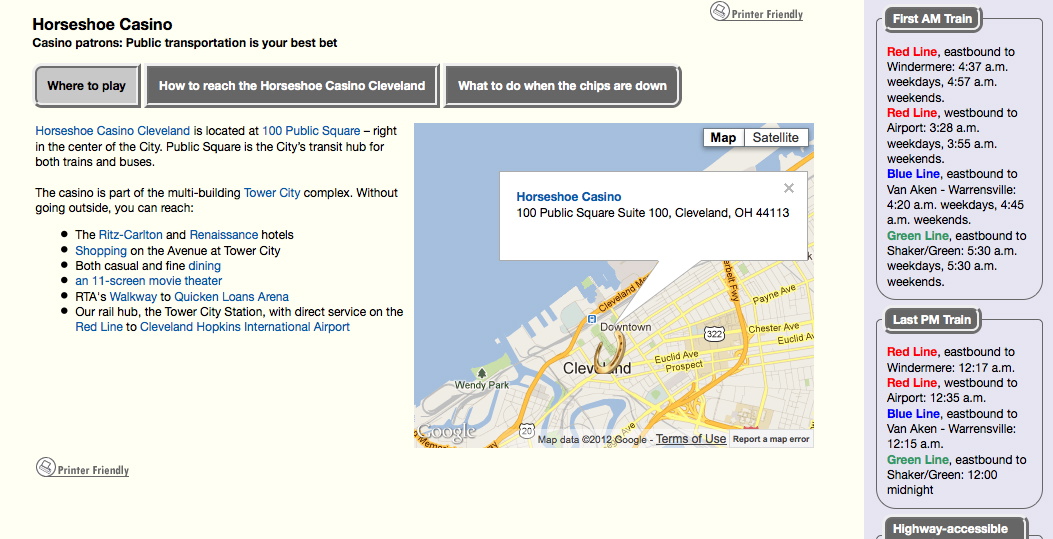The height and width of the screenshot is (539, 1053).
Task: Open the Red Line link in the bullet list
Action: tap(99, 327)
